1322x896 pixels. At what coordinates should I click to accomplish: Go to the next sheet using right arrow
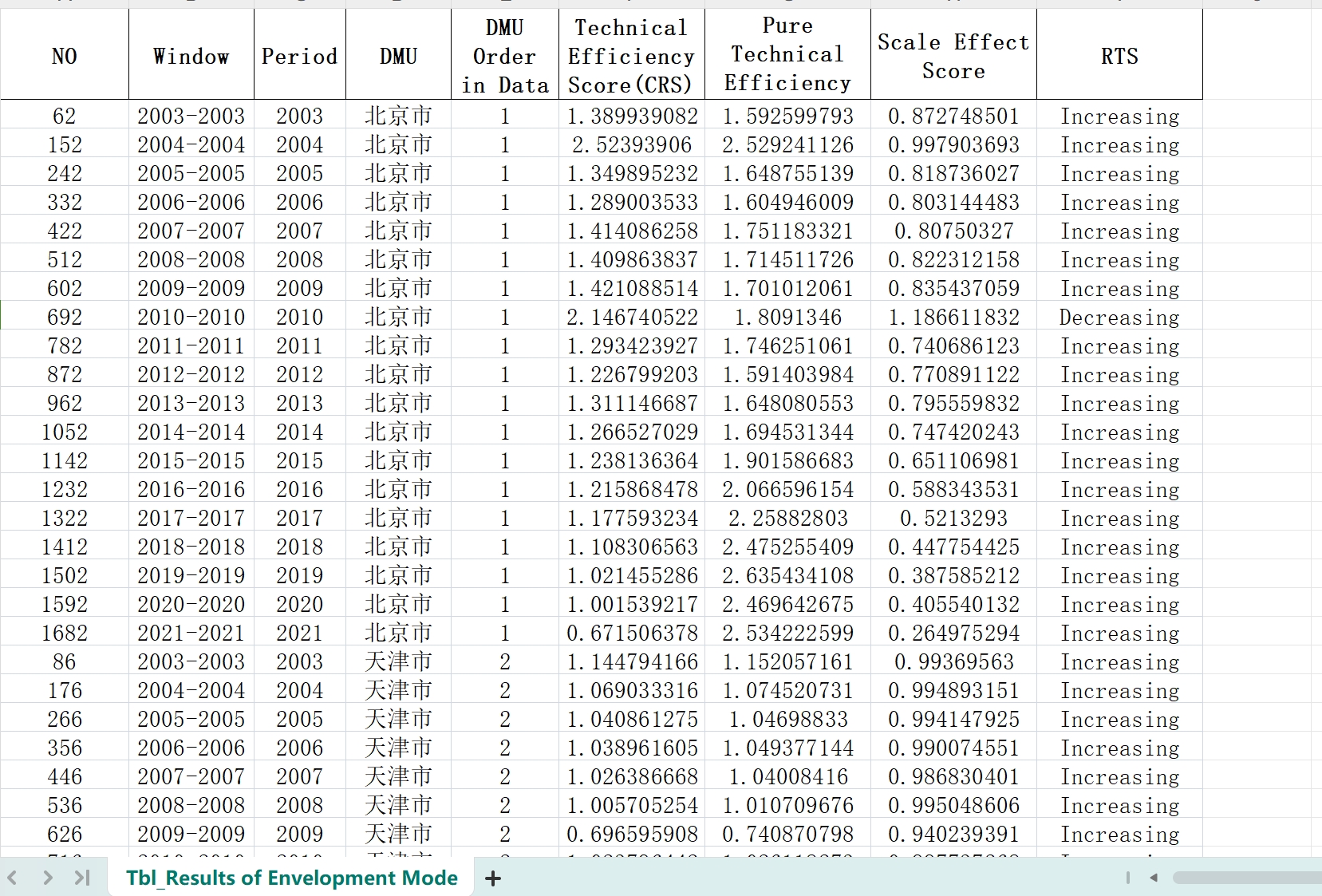tap(48, 878)
